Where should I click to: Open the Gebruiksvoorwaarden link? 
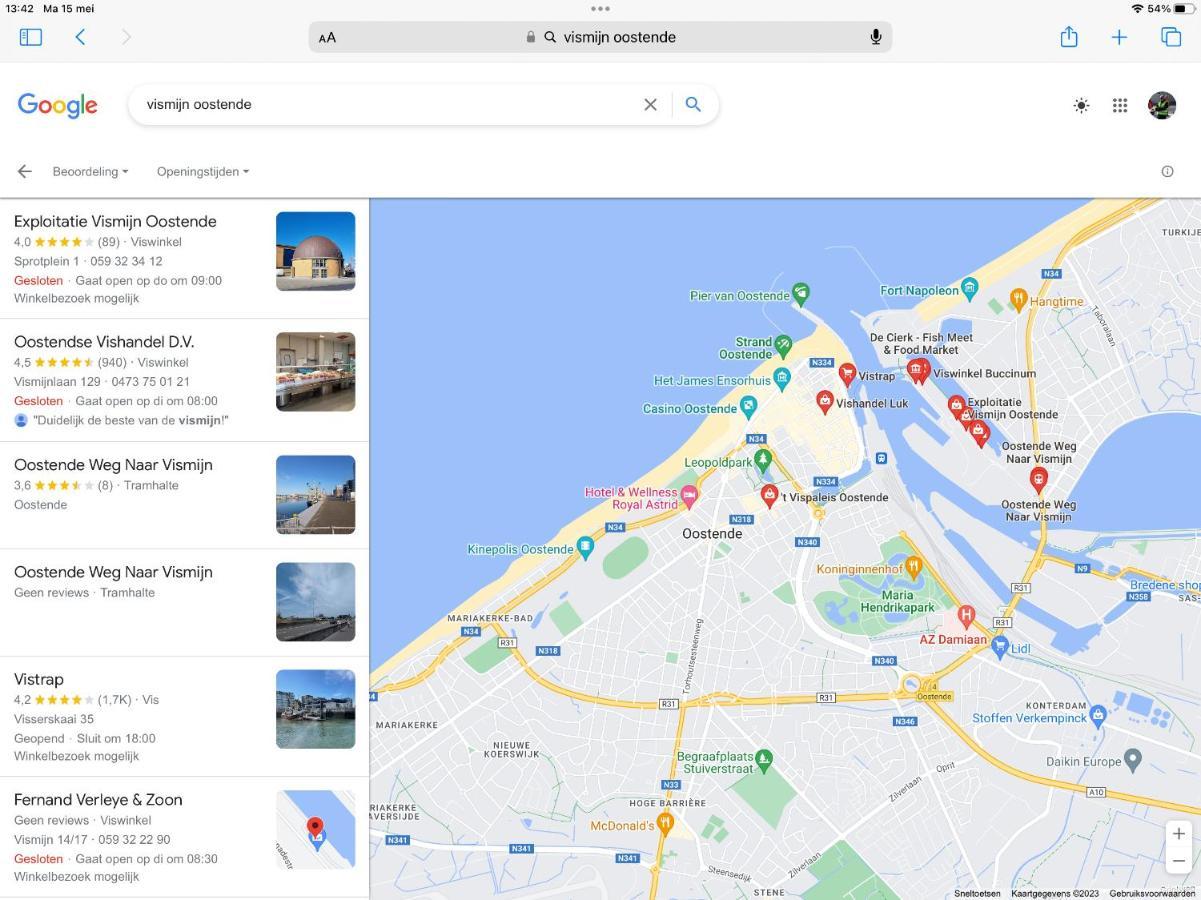pyautogui.click(x=1152, y=894)
